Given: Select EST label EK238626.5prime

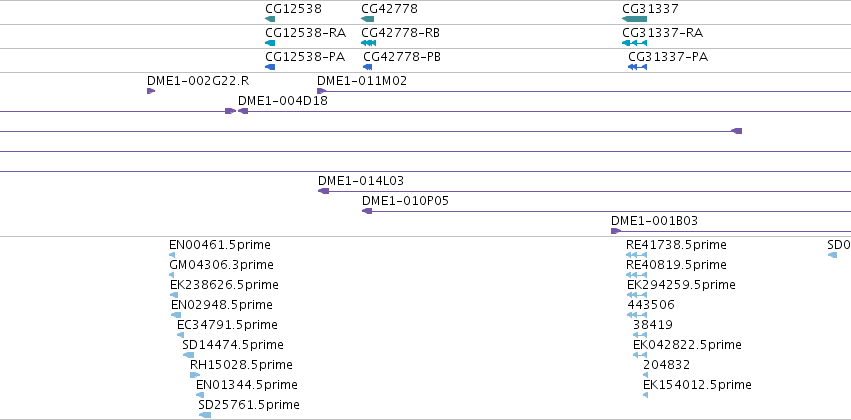Looking at the screenshot, I should tap(224, 285).
